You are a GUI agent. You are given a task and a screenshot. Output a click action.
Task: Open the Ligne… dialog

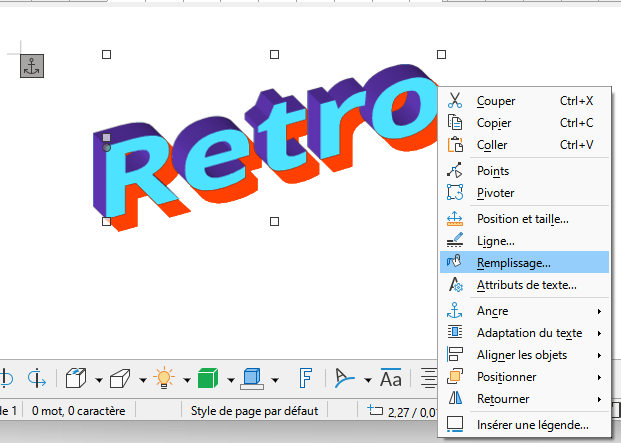524,241
